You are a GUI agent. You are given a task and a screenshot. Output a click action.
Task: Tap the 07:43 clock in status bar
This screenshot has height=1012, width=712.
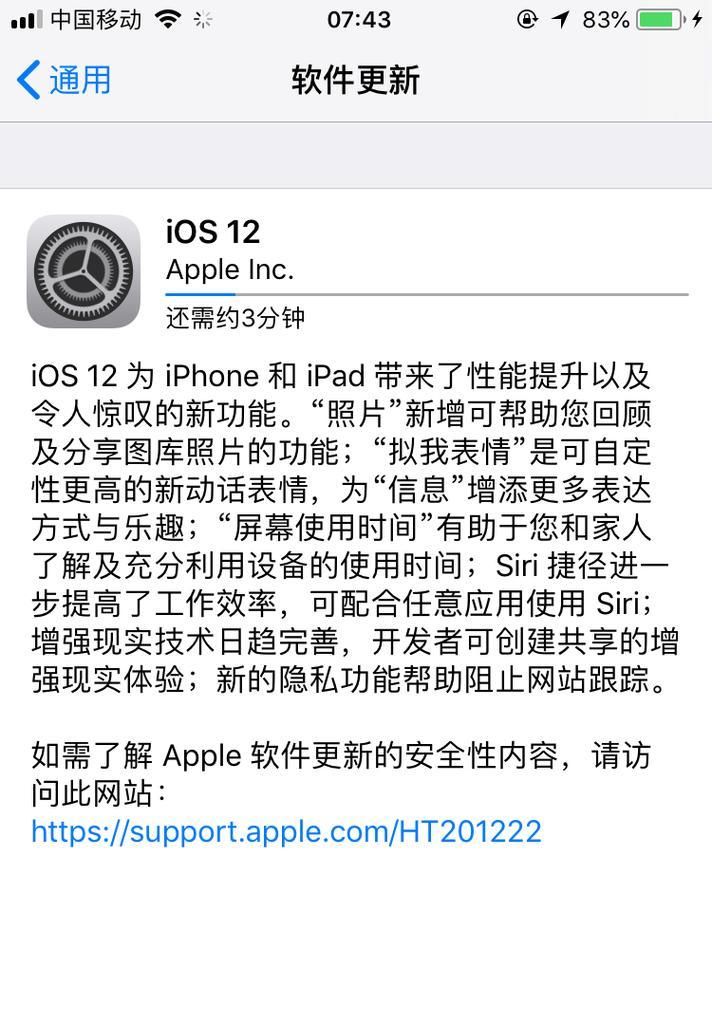359,19
